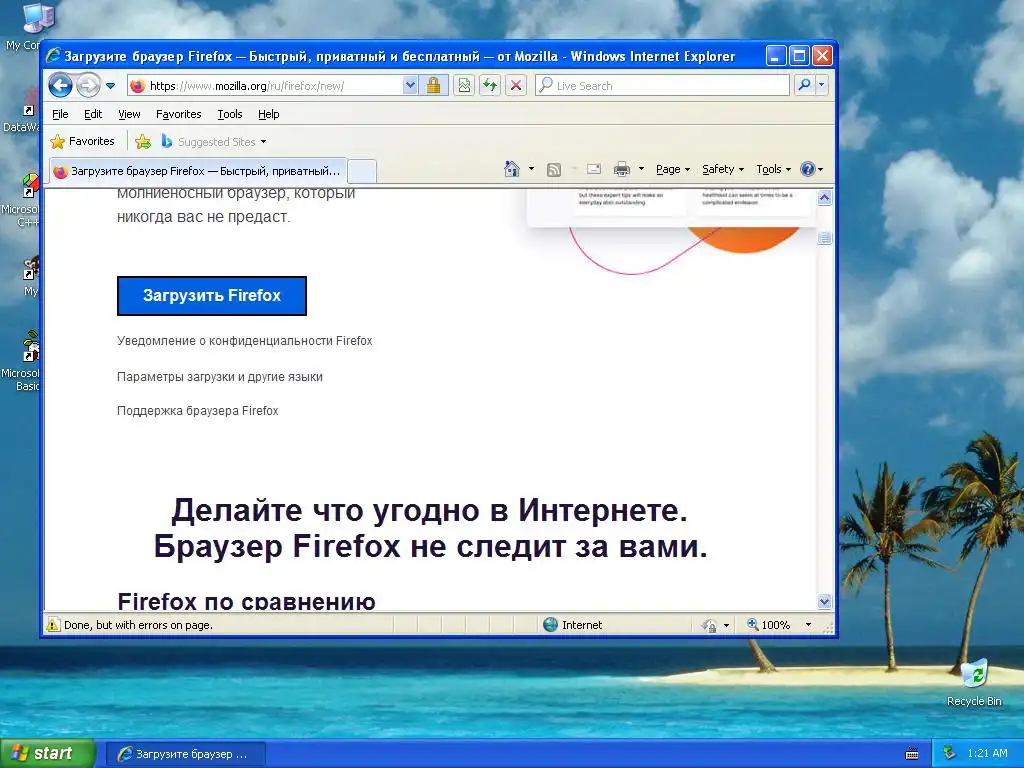Click the mozilla.org address bar
1024x768 pixels.
pyautogui.click(x=264, y=86)
